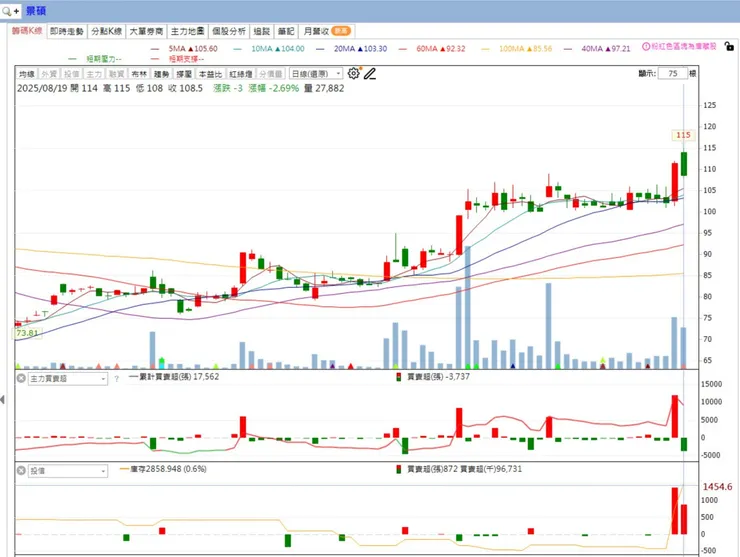This screenshot has height=557, width=740.
Task: Open the 投信 indicator panel dropdown
Action: 68,471
